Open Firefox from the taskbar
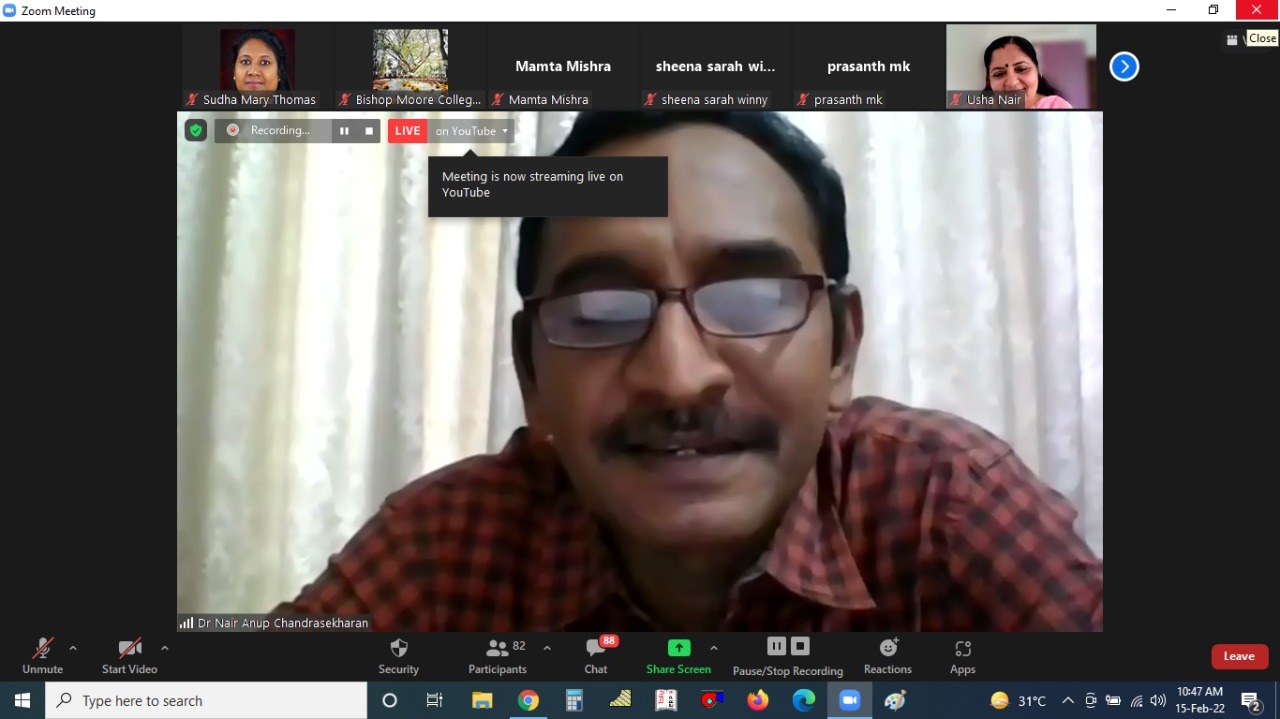 pyautogui.click(x=758, y=700)
